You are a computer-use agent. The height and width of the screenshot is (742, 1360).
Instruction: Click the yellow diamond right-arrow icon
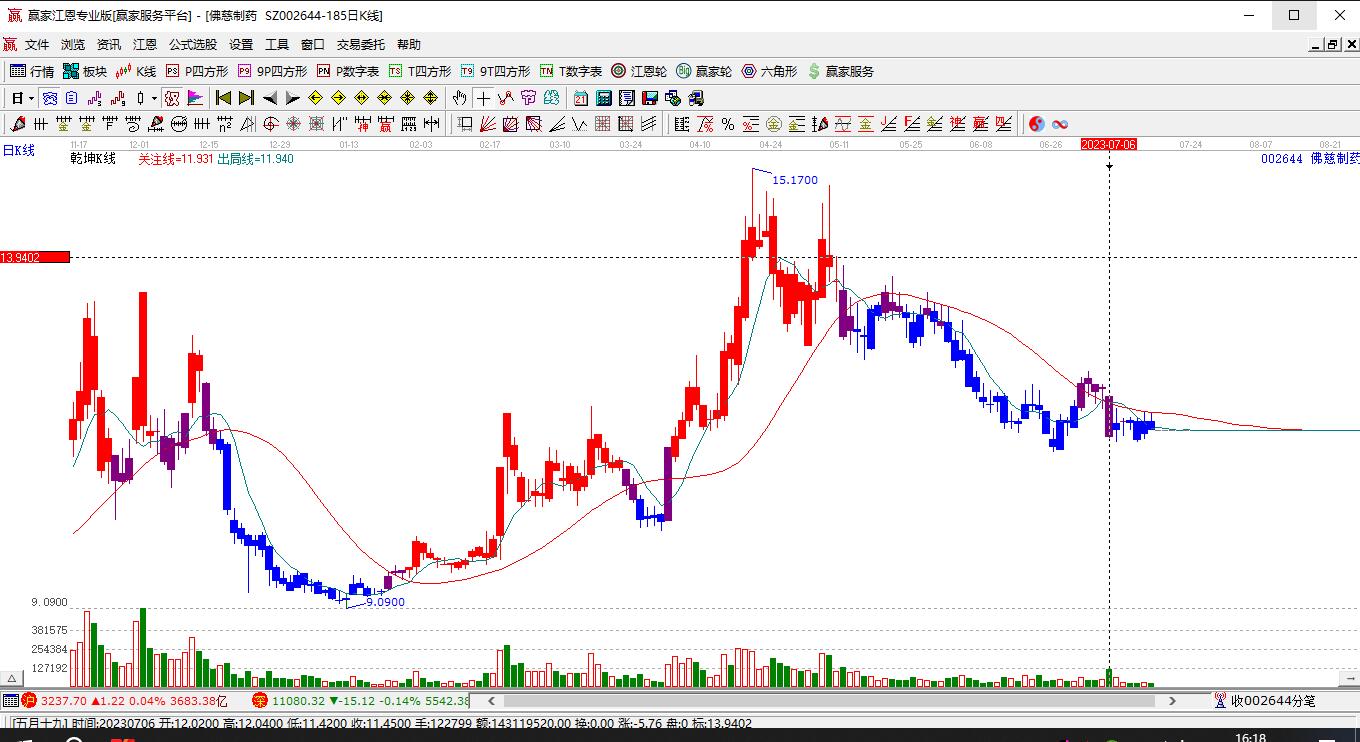[x=339, y=98]
